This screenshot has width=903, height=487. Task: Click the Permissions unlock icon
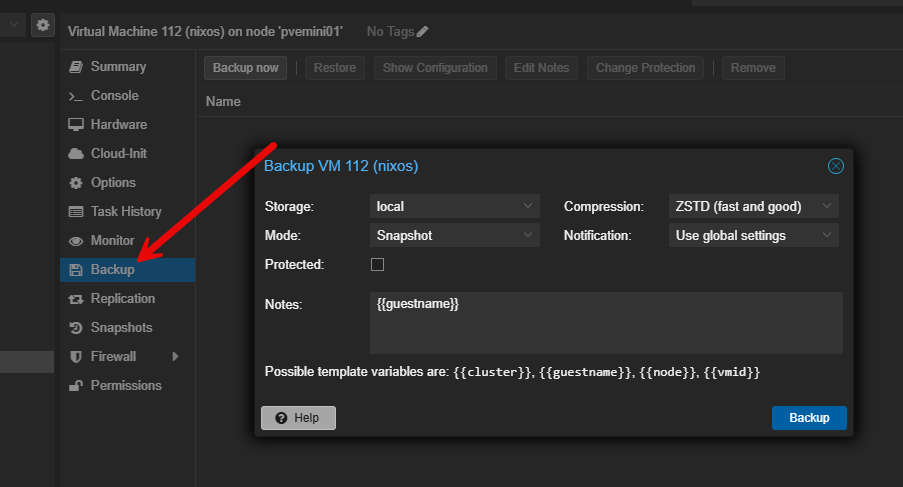[x=76, y=386]
